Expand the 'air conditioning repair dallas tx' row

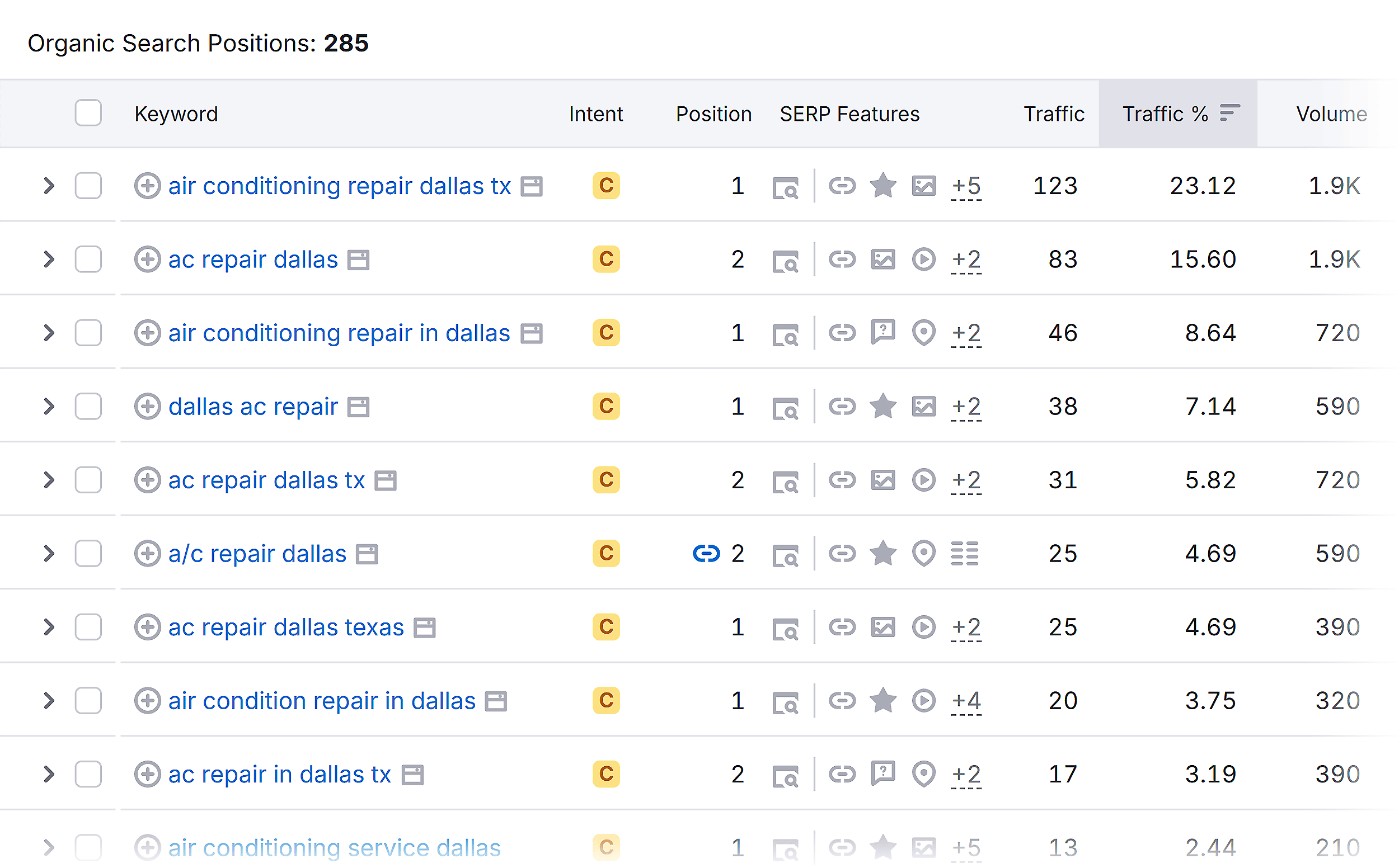click(49, 186)
